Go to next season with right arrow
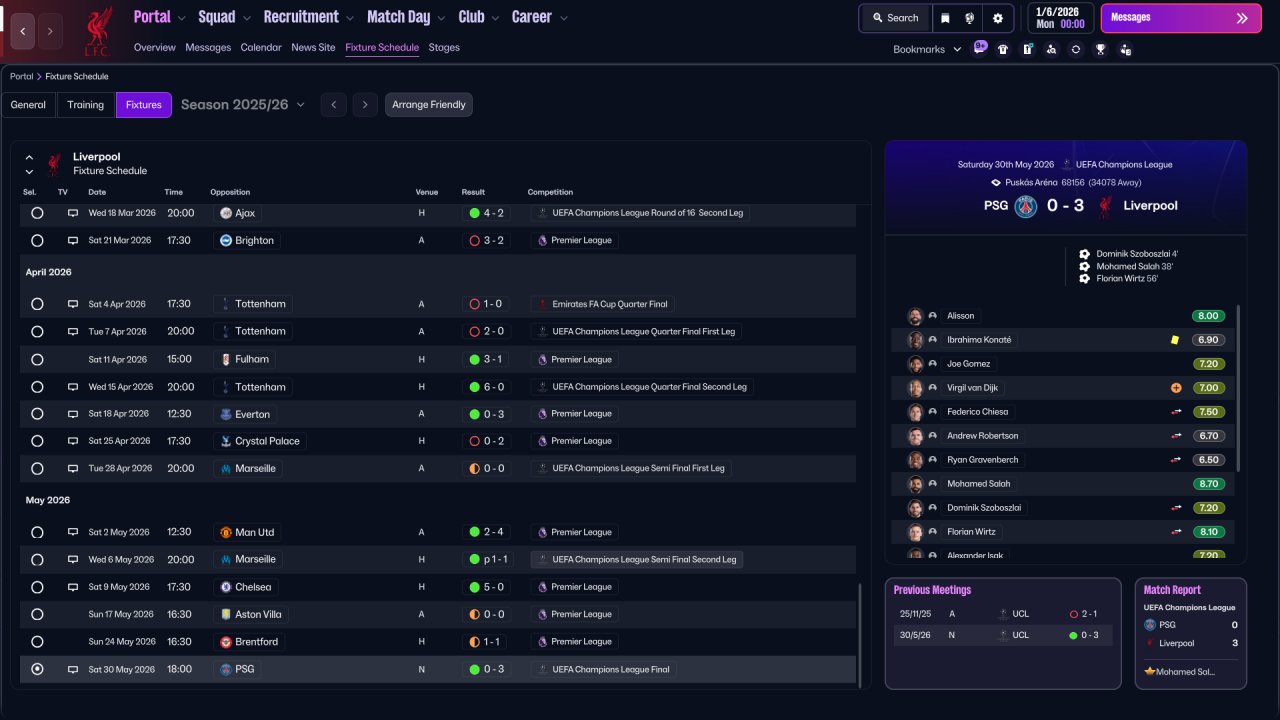This screenshot has height=720, width=1280. click(x=365, y=105)
